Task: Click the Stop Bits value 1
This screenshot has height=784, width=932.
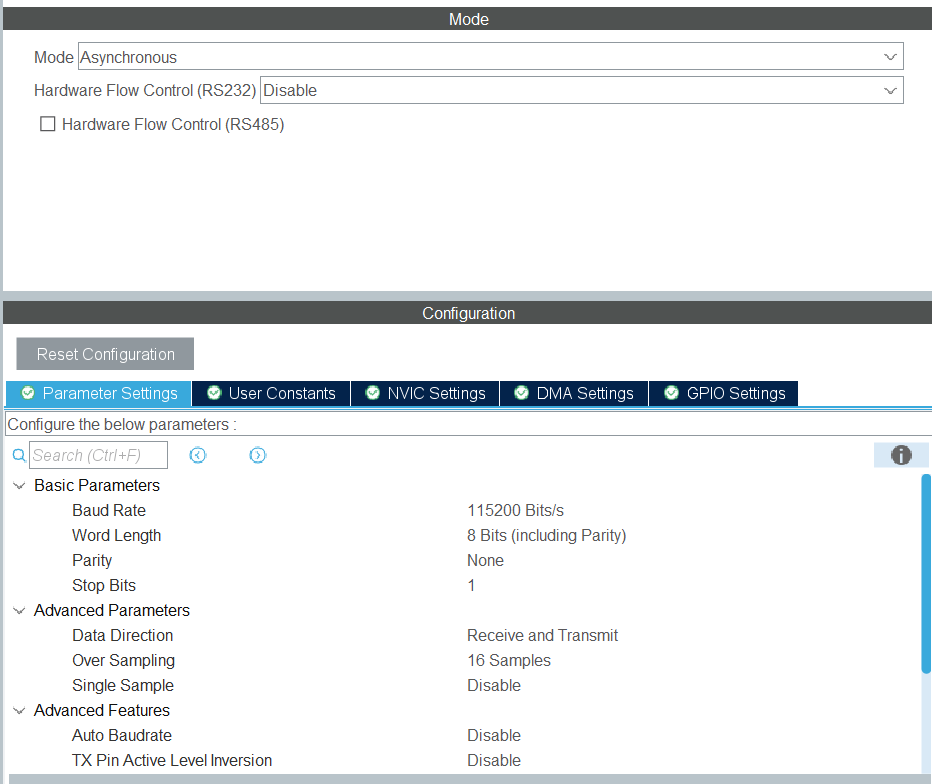Action: click(x=471, y=585)
